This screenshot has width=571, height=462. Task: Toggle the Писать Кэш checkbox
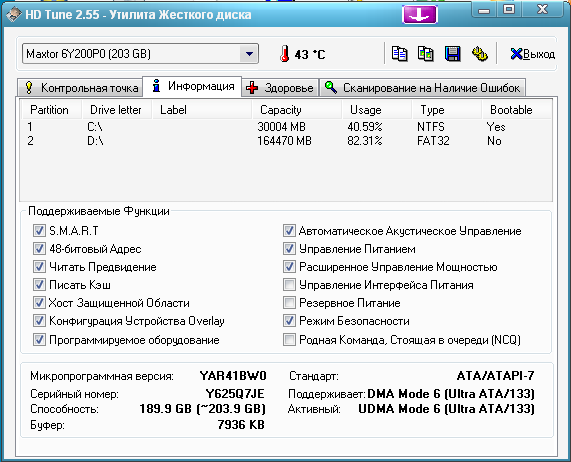(x=39, y=285)
